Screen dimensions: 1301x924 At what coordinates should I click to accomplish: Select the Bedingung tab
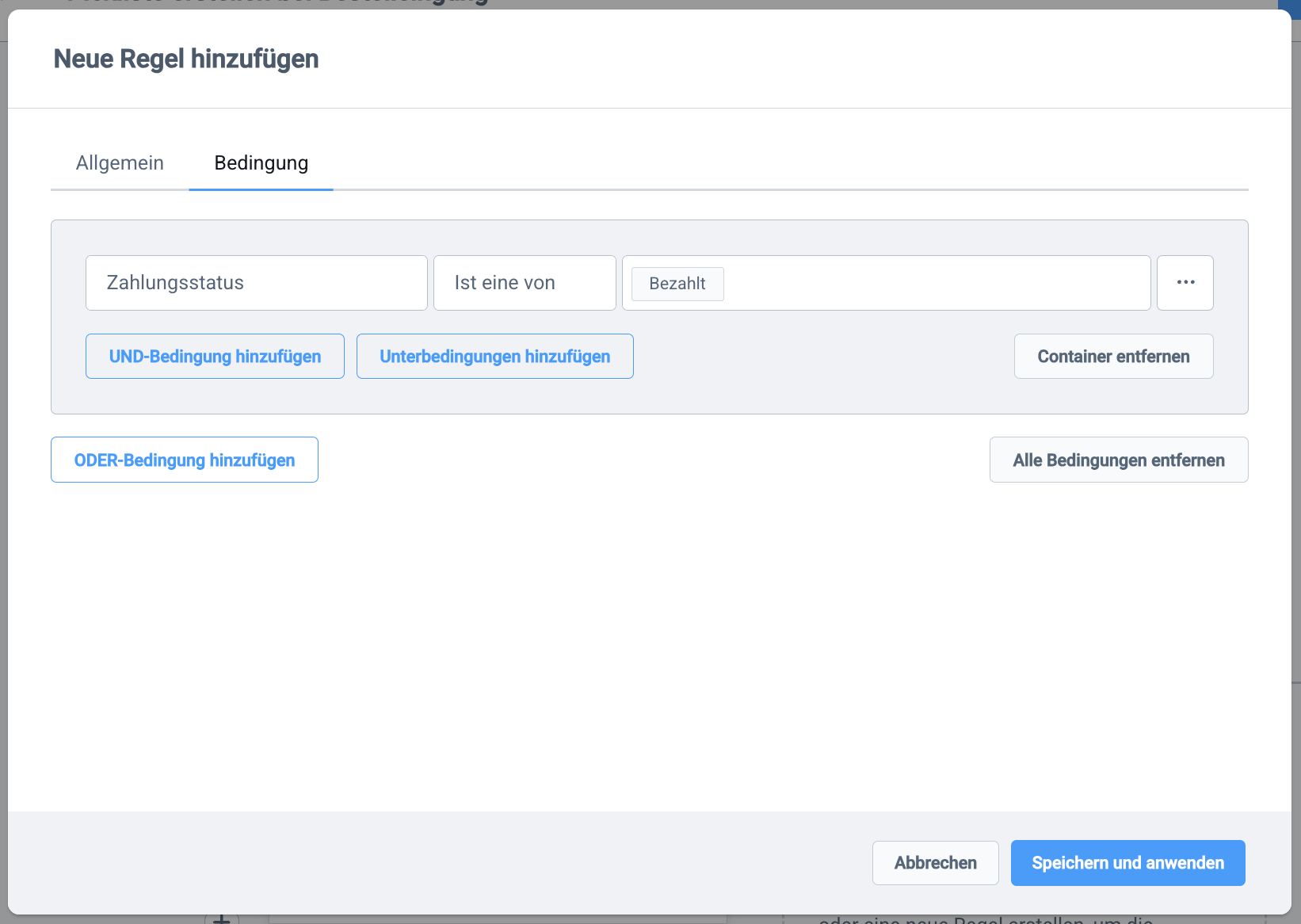261,163
